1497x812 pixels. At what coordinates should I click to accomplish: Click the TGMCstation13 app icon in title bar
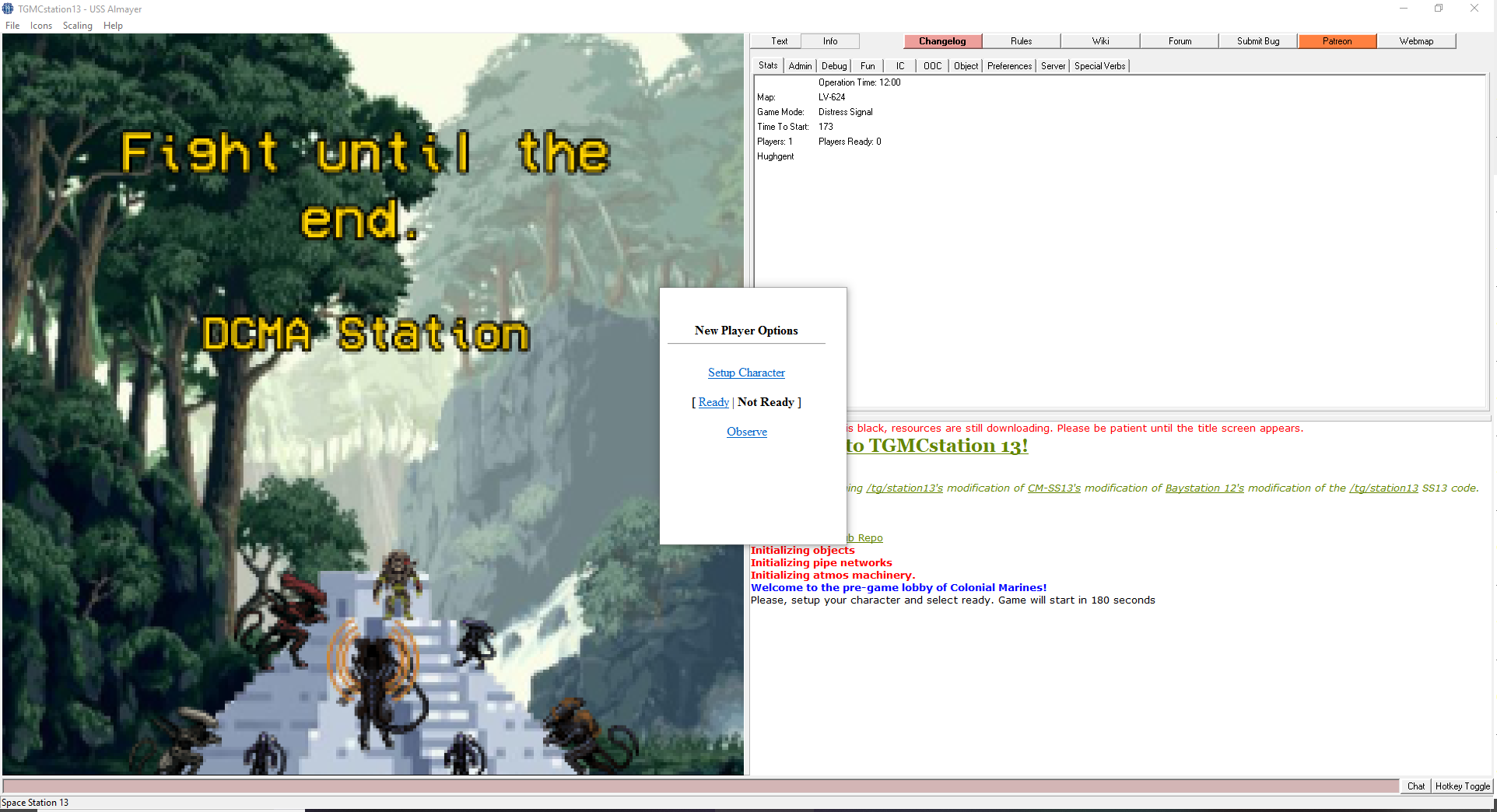coord(8,9)
